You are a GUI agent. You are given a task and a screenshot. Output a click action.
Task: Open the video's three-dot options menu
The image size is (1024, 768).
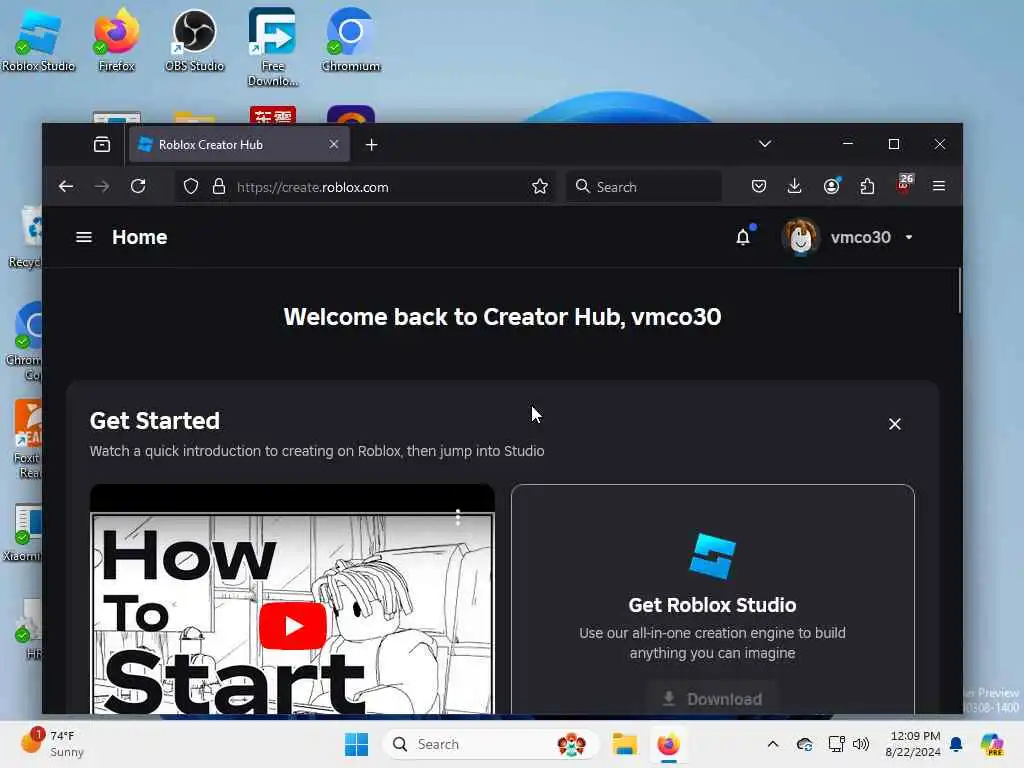(x=458, y=517)
